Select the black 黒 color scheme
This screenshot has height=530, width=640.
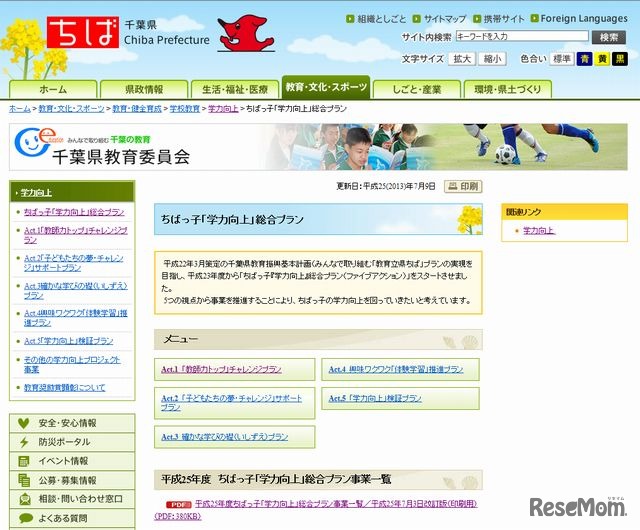pyautogui.click(x=620, y=59)
